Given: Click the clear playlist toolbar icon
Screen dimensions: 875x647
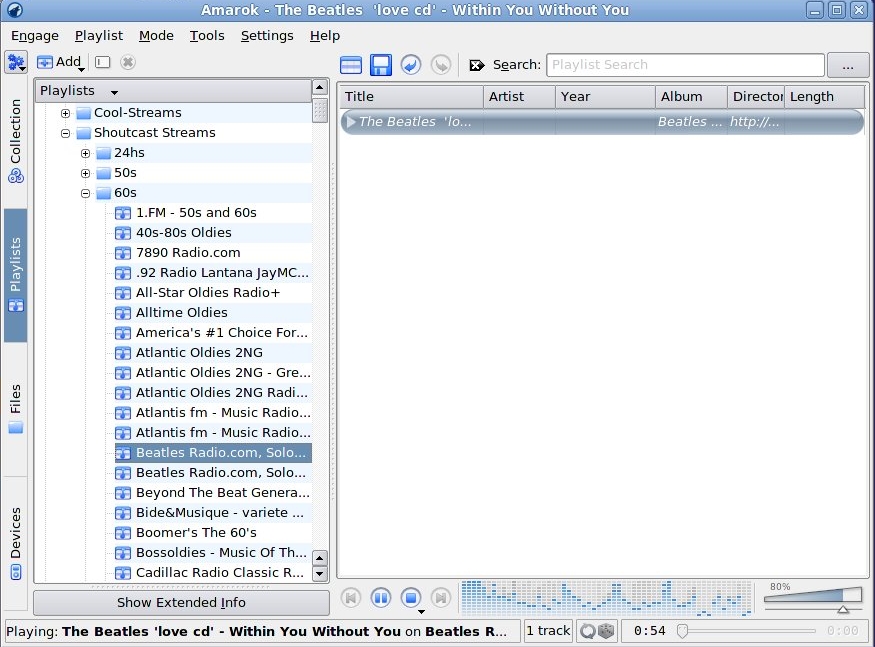Looking at the screenshot, I should (350, 65).
